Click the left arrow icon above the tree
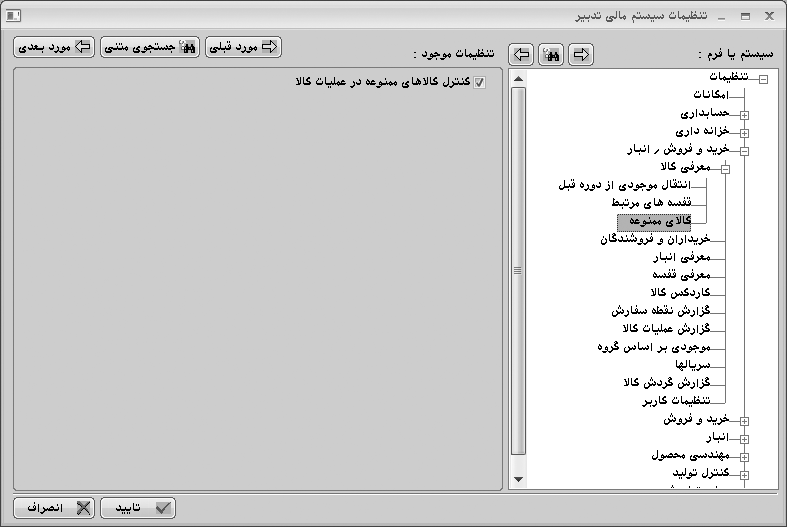 521,54
